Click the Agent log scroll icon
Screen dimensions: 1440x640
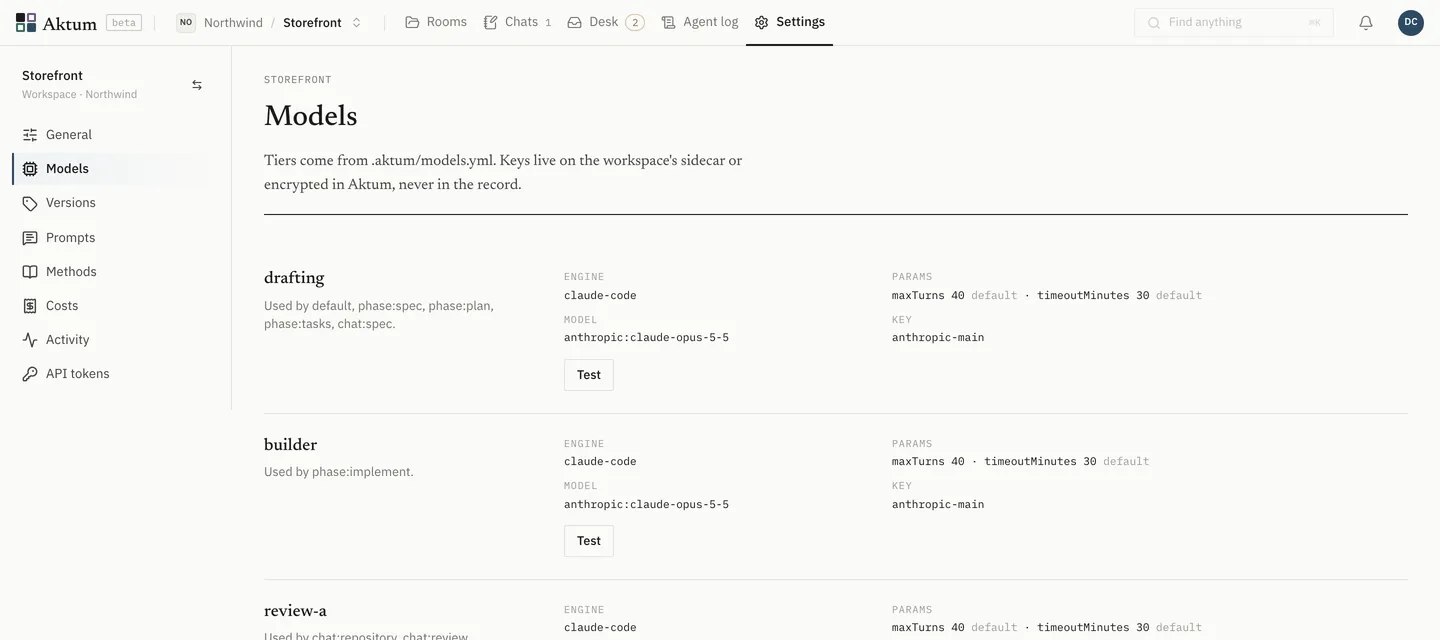(x=668, y=22)
